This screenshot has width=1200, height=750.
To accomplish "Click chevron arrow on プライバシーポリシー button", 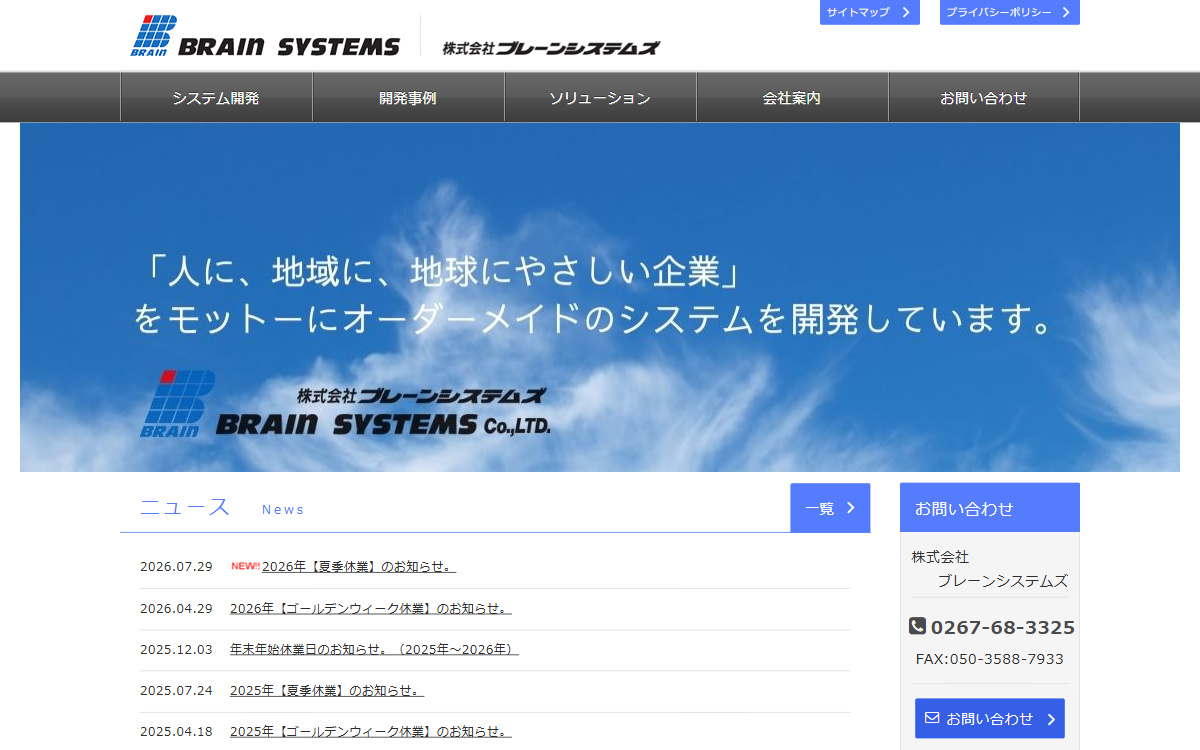I will tap(1066, 12).
